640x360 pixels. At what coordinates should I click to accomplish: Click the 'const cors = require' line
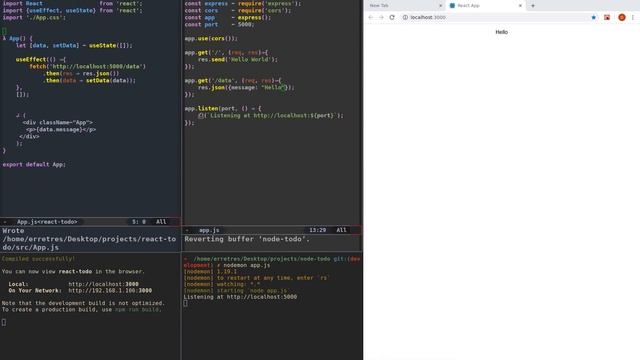coord(238,11)
